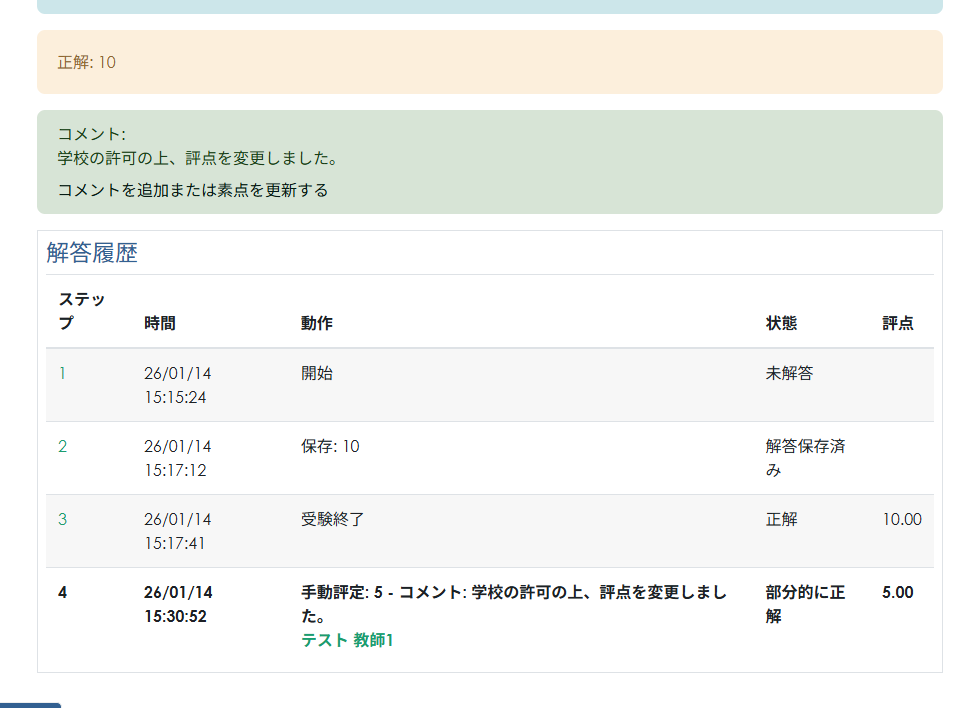Click the テスト 教師1 user link
968x708 pixels.
point(347,640)
